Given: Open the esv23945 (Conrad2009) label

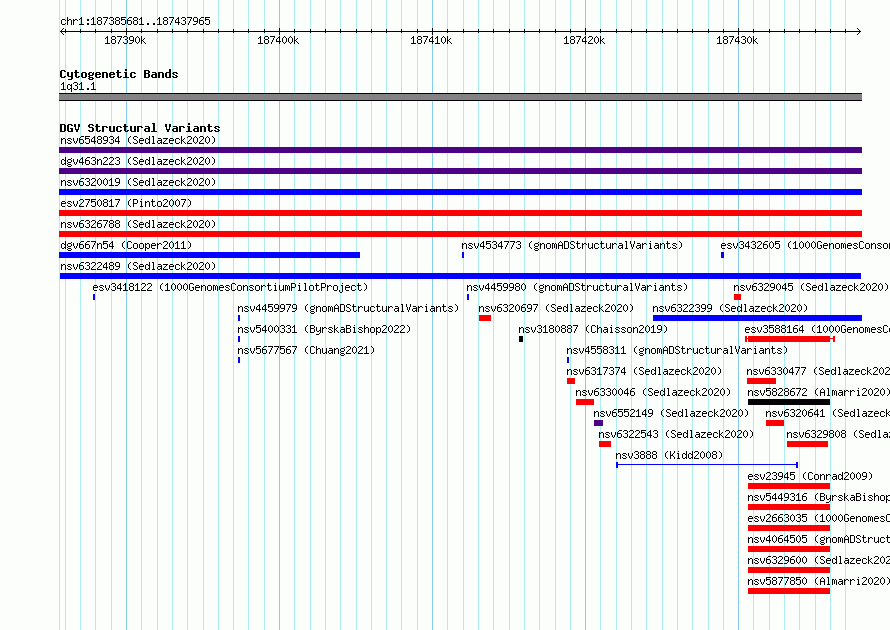Looking at the screenshot, I should point(810,476).
